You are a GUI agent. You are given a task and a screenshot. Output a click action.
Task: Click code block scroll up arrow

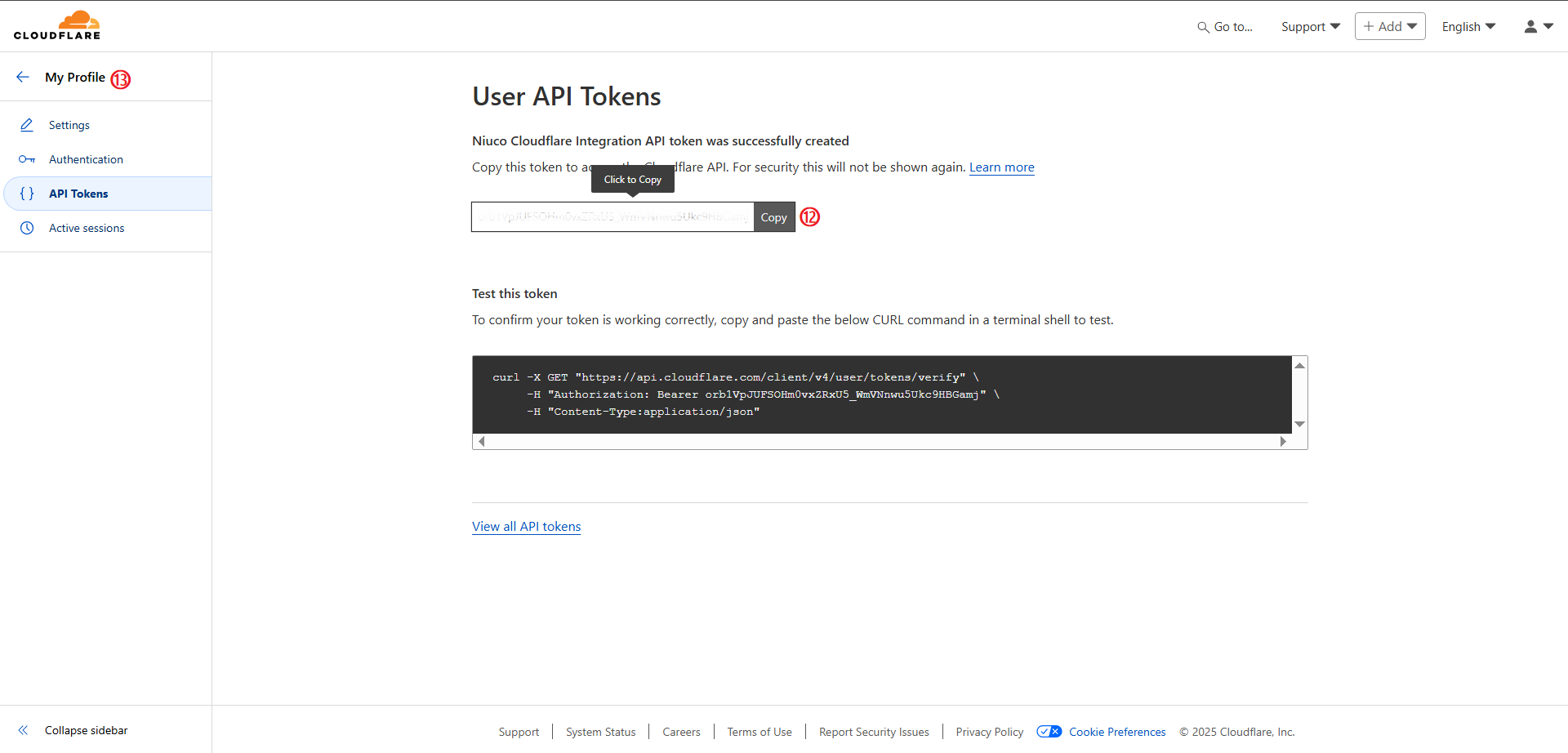tap(1299, 365)
